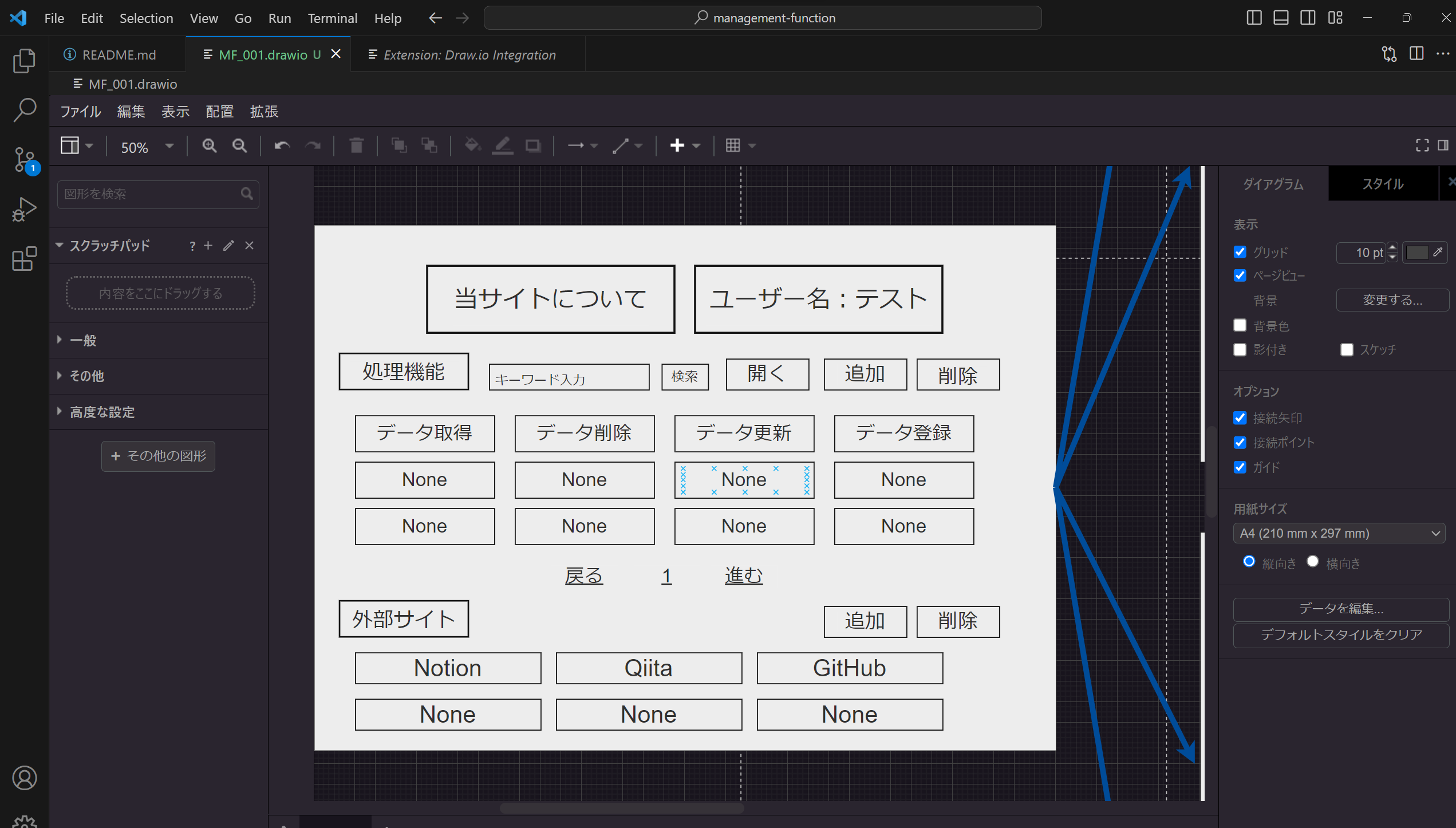Click the scratchpad edit pencil icon

tap(228, 246)
